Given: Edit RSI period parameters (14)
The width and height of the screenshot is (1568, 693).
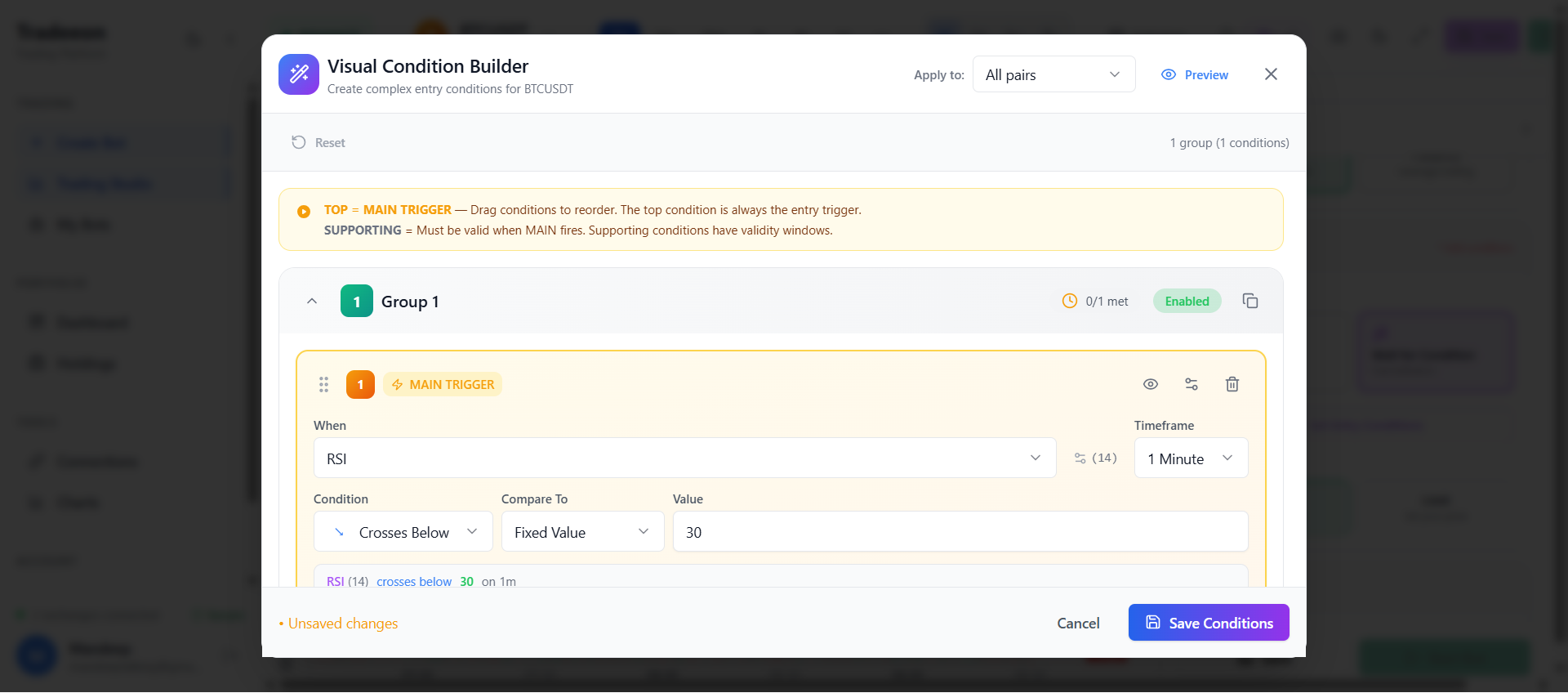Looking at the screenshot, I should point(1095,458).
